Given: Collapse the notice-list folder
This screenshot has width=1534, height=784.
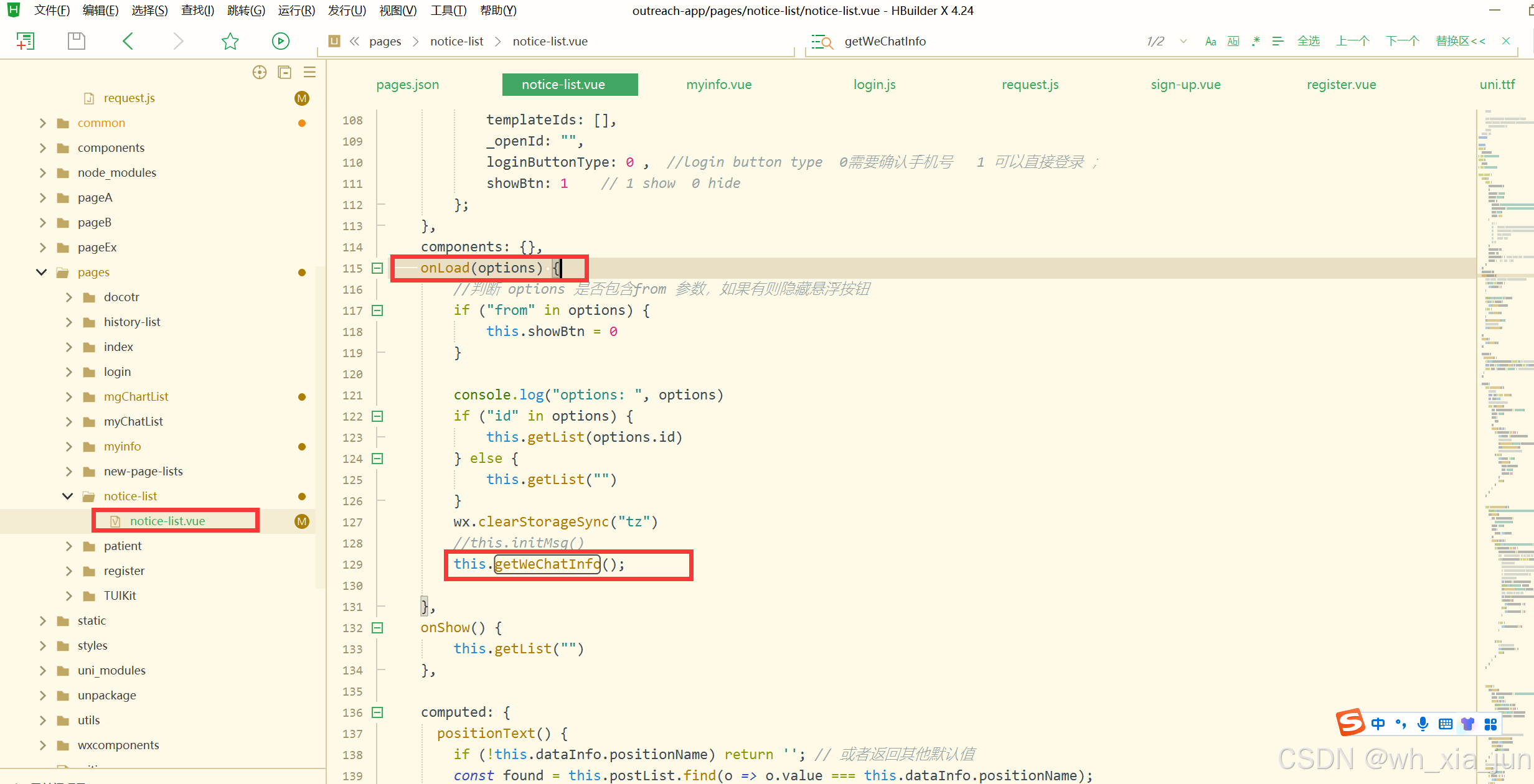Looking at the screenshot, I should click(68, 496).
